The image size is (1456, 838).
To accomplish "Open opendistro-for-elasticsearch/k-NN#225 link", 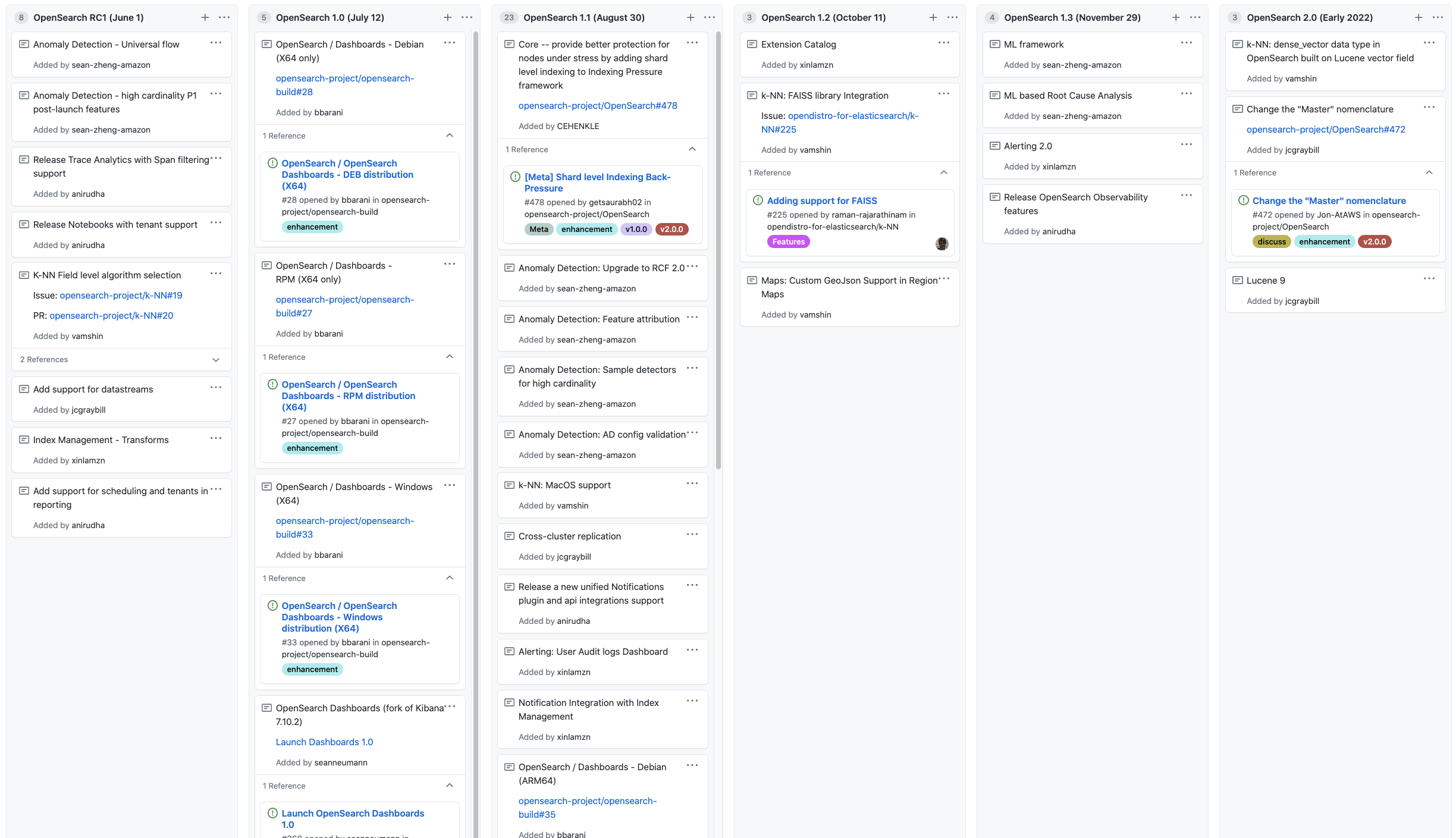I will click(840, 123).
